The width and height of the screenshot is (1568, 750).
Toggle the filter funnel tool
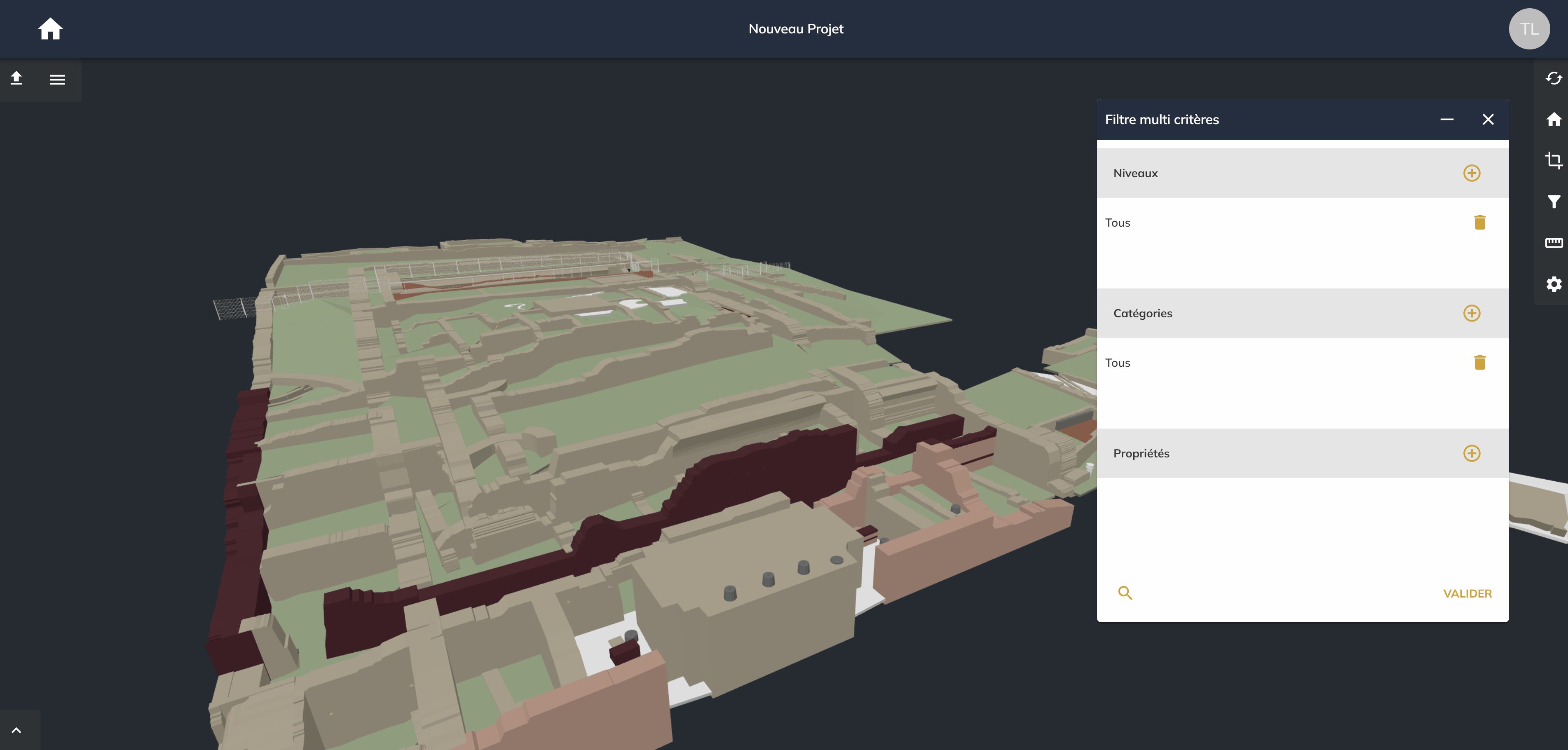[1554, 202]
